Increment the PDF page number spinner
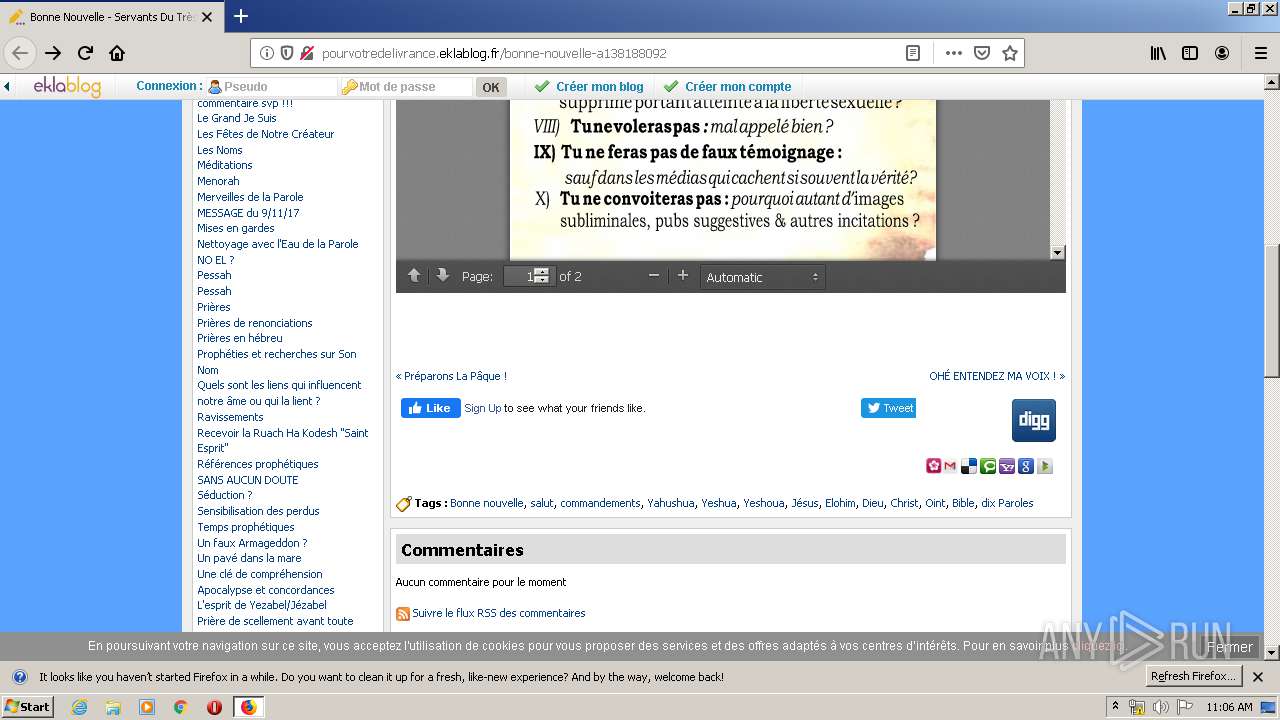Viewport: 1280px width, 720px height. [541, 271]
